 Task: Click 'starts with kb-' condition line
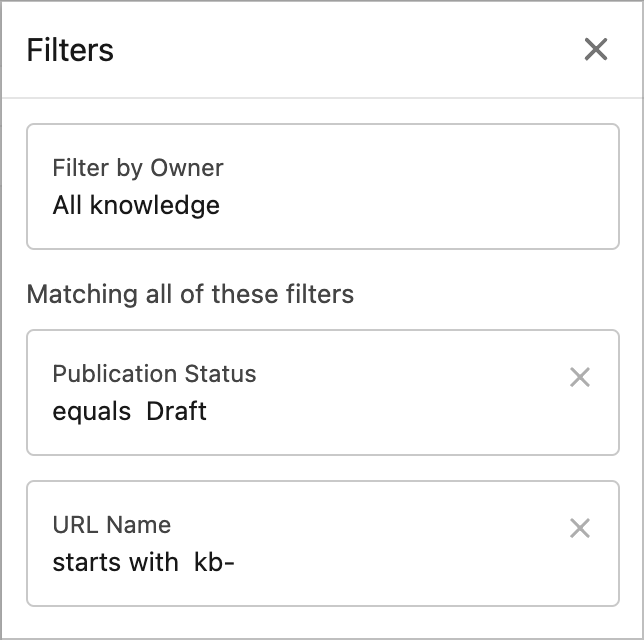[x=143, y=562]
